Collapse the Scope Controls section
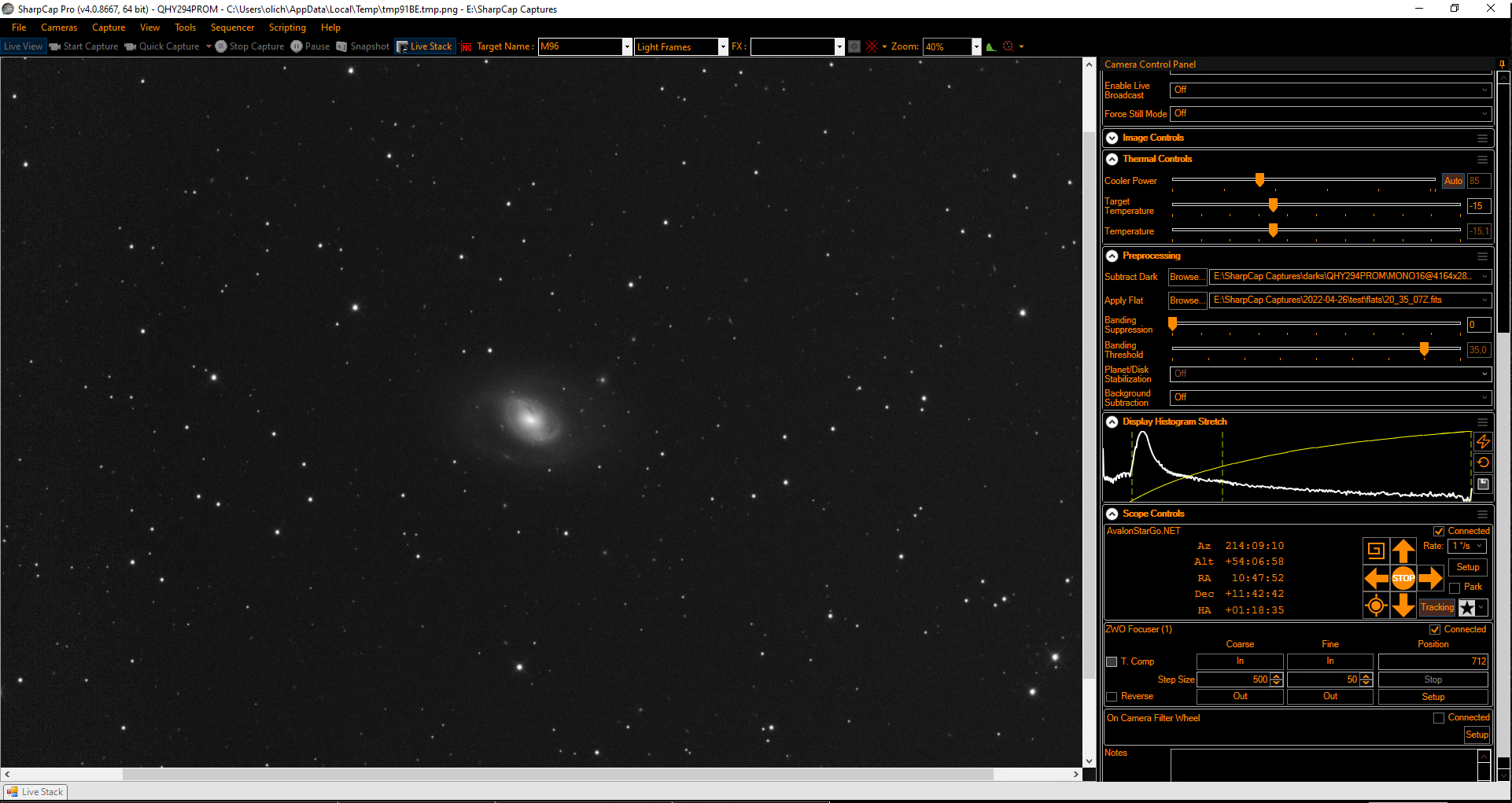 point(1112,514)
